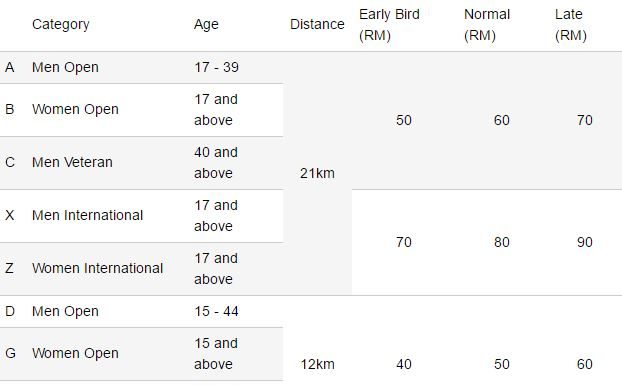
Task: Click the 21km distance cell
Action: pos(317,173)
